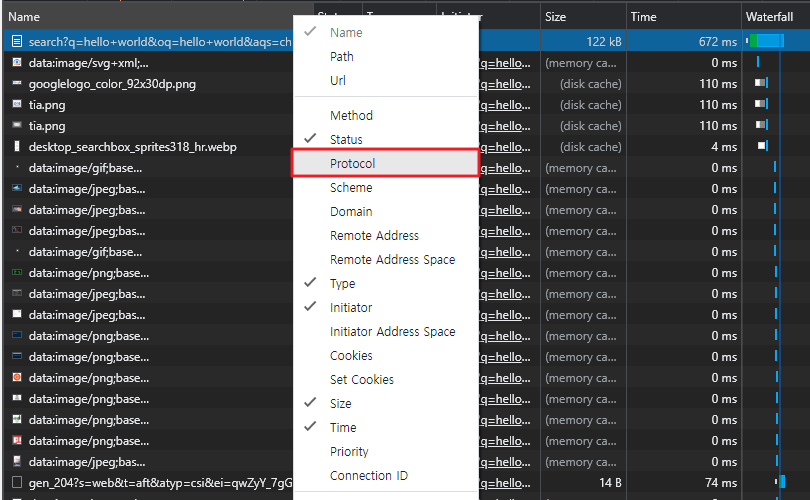810x500 pixels.
Task: Uncheck the Status column option
Action: click(385, 139)
